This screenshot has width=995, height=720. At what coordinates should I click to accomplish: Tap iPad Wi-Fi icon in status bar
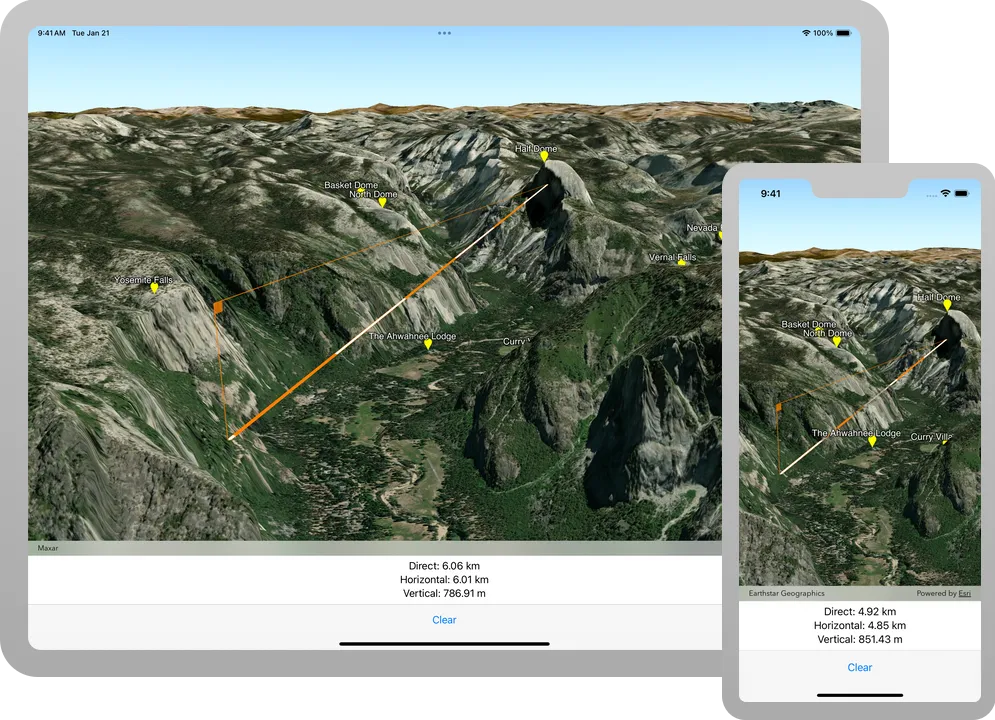806,33
